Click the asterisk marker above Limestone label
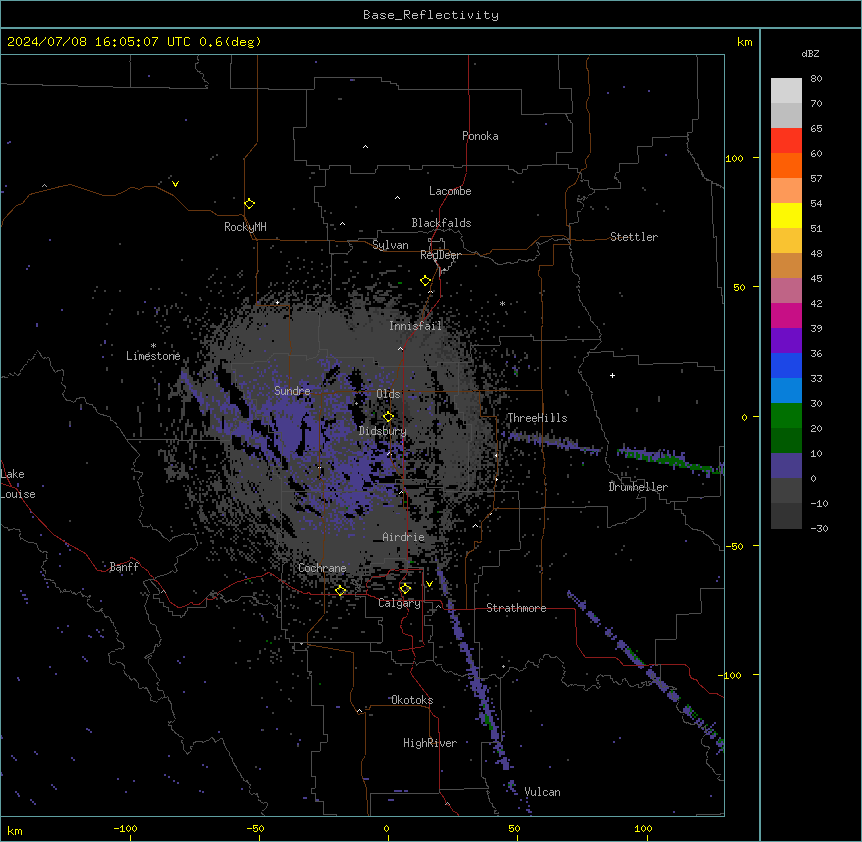This screenshot has width=862, height=842. pos(153,346)
